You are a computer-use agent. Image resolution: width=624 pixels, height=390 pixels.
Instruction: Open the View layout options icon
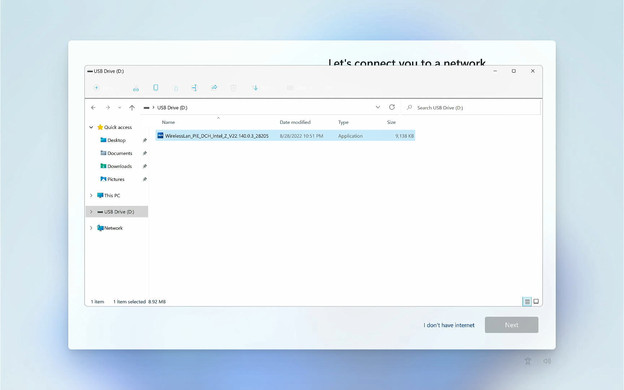pyautogui.click(x=290, y=88)
